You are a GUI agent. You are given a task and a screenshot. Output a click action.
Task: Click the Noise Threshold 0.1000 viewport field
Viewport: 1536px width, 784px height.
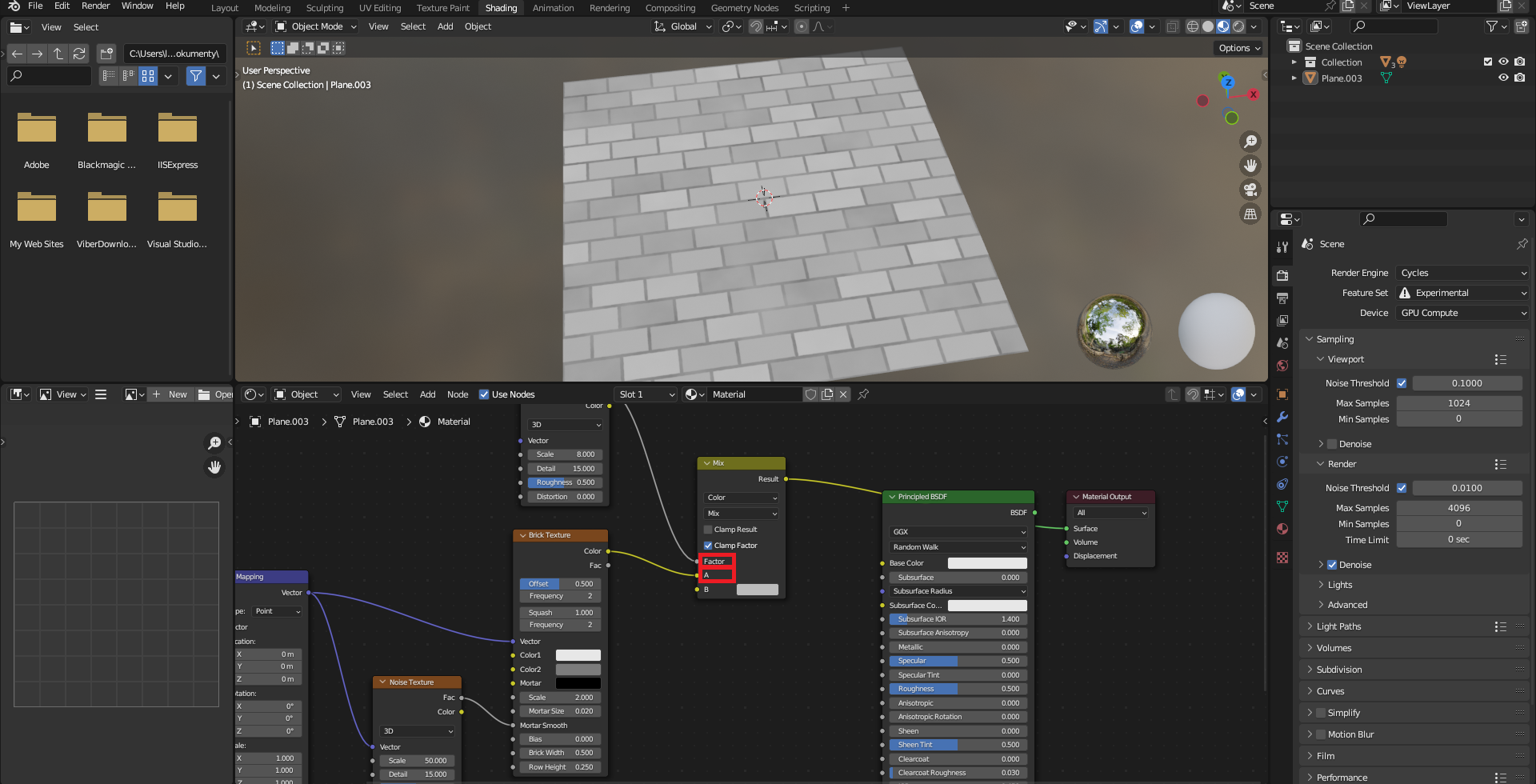(1466, 383)
